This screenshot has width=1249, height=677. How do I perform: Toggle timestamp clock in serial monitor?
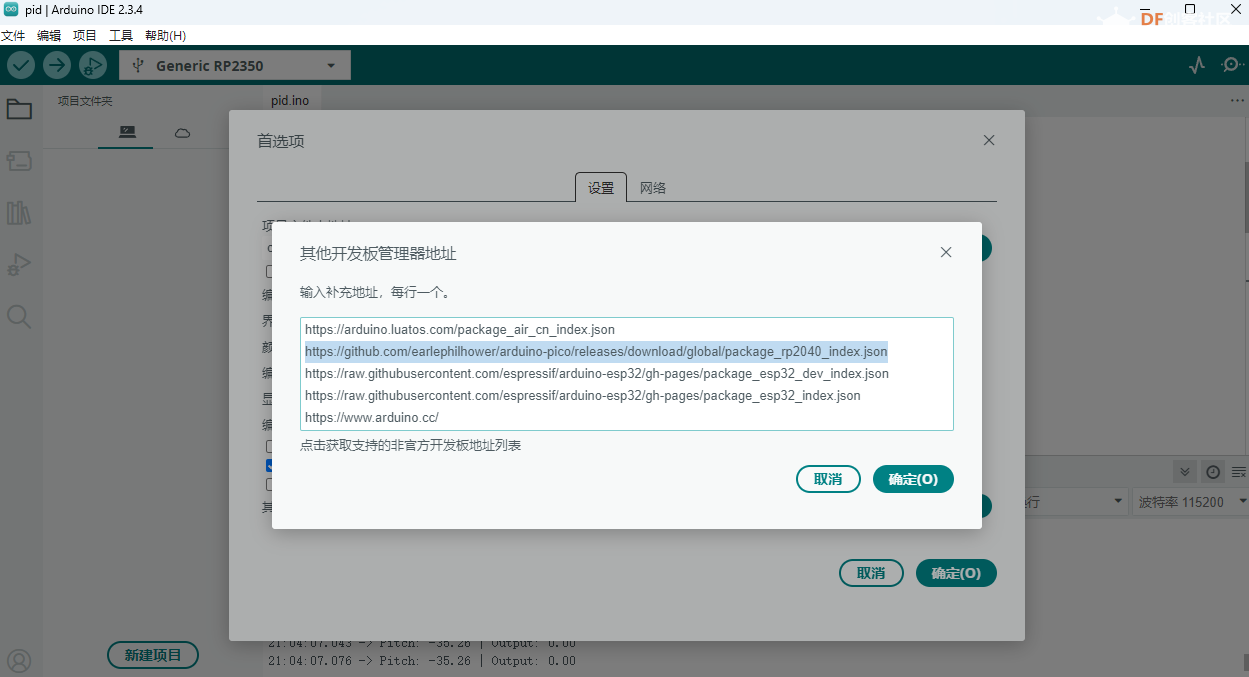[1213, 472]
